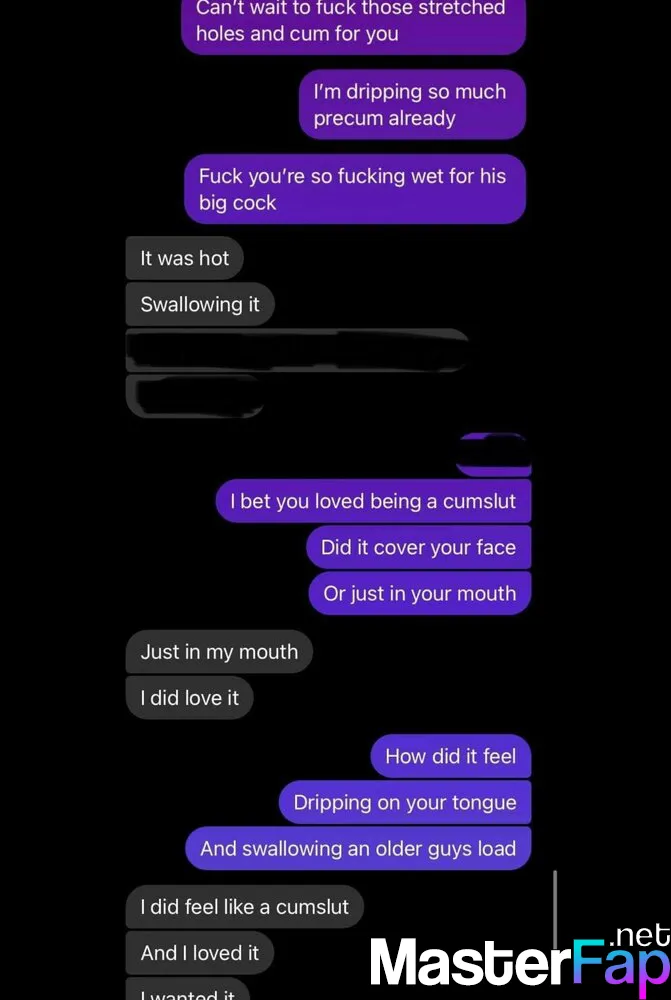Click the 'And I loved it' reply

(200, 953)
